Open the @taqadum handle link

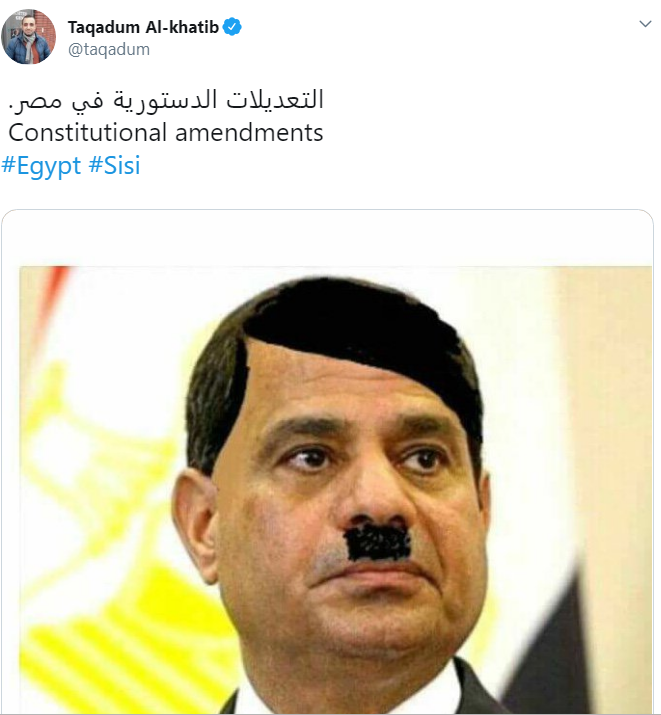coord(108,49)
